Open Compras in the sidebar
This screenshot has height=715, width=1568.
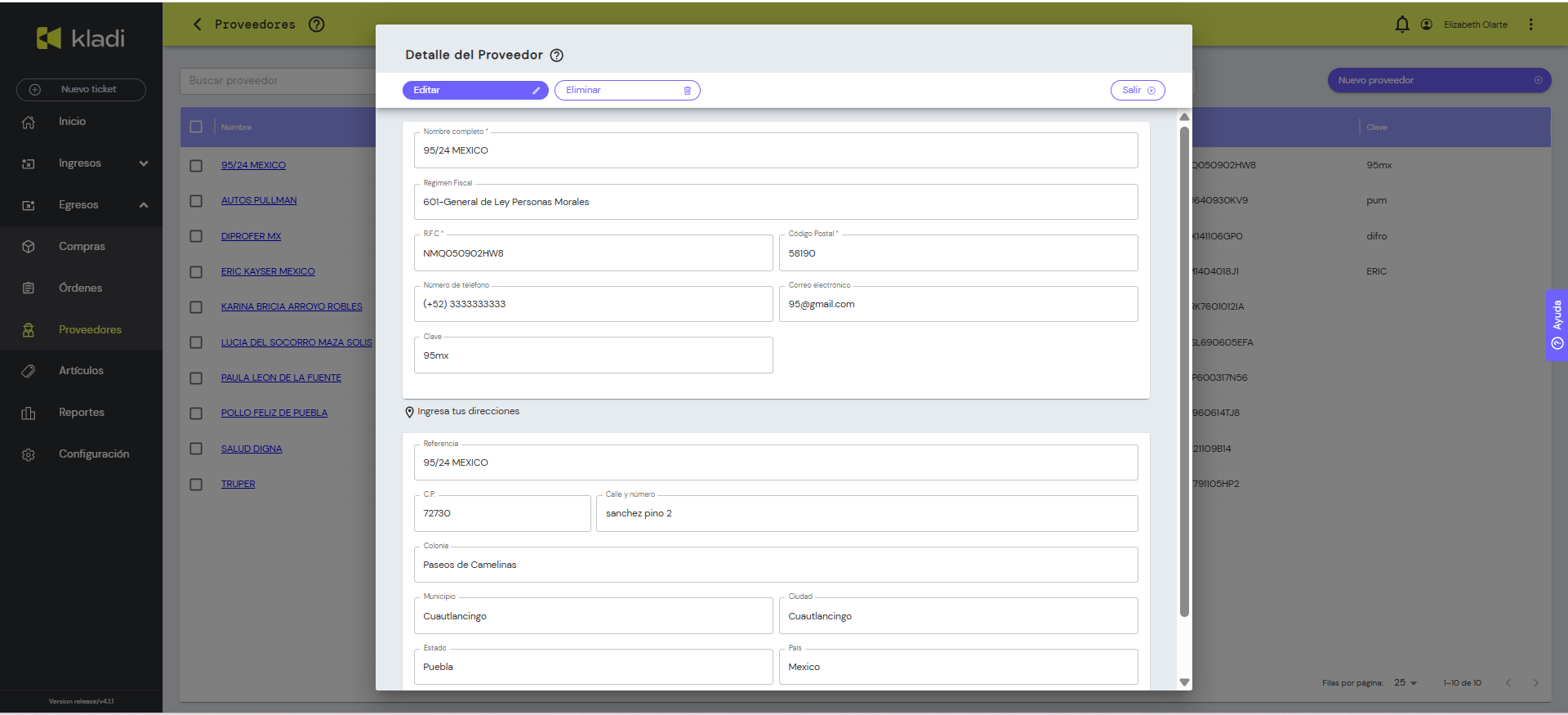[x=82, y=247]
